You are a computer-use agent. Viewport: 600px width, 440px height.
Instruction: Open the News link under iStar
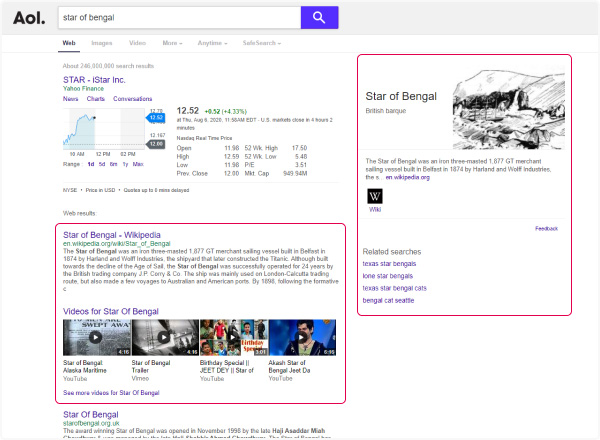70,99
